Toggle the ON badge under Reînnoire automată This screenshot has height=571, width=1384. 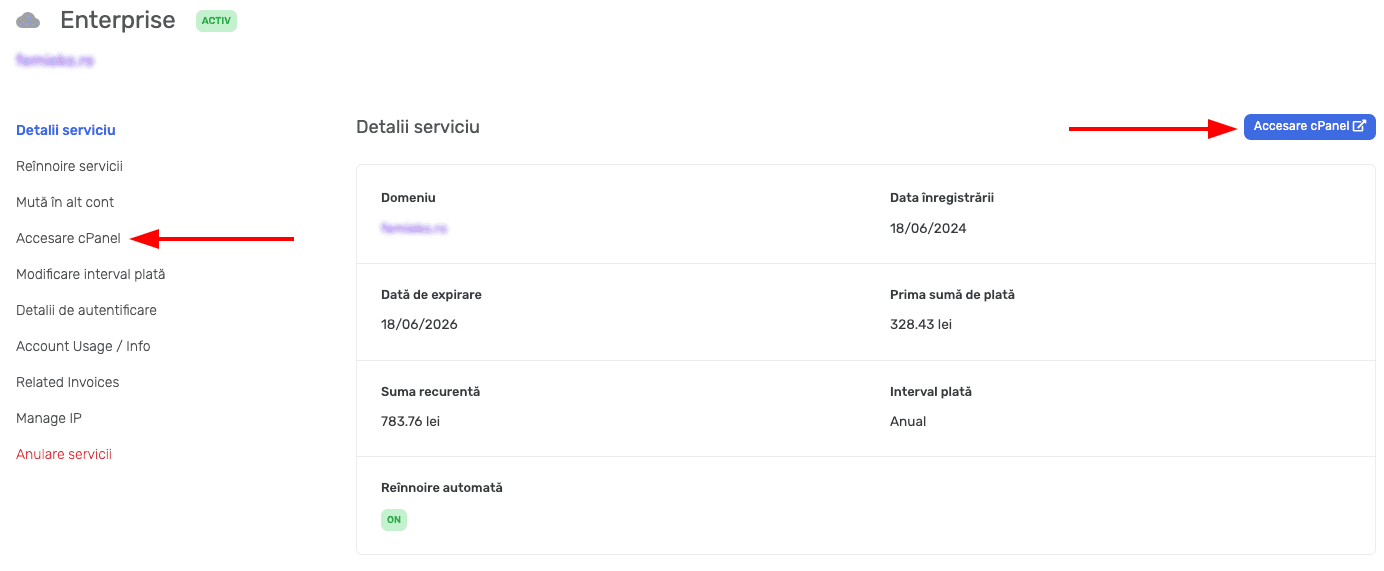pos(394,520)
